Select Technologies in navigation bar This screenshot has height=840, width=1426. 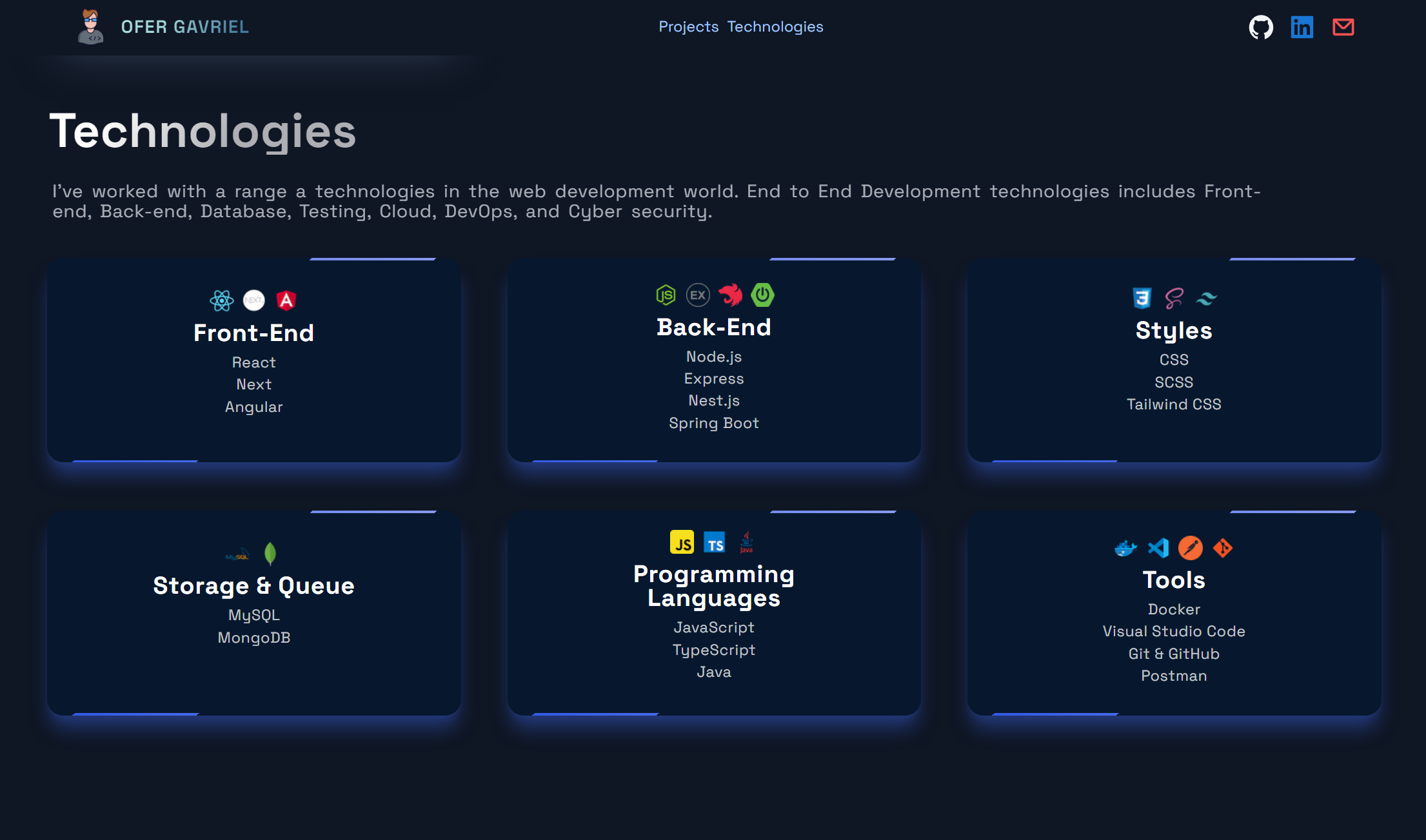click(775, 26)
